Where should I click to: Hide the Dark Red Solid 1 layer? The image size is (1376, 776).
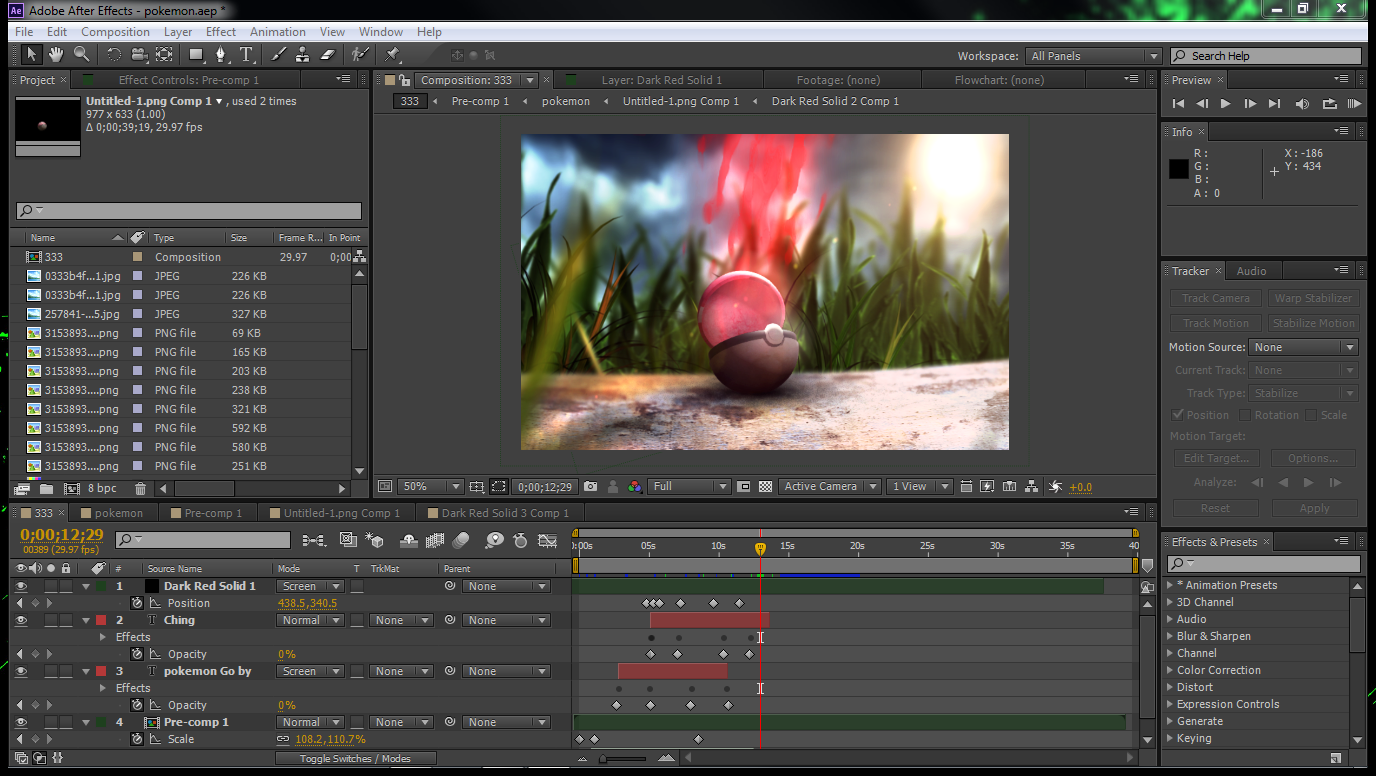tap(21, 587)
